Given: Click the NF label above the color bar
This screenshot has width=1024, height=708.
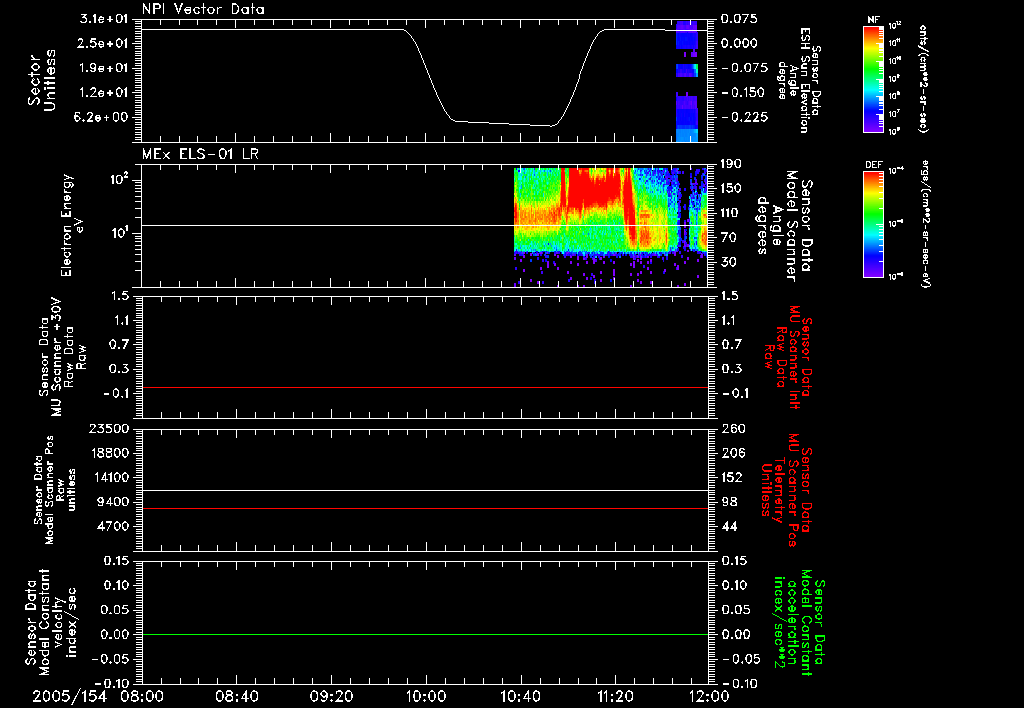Looking at the screenshot, I should [x=873, y=20].
